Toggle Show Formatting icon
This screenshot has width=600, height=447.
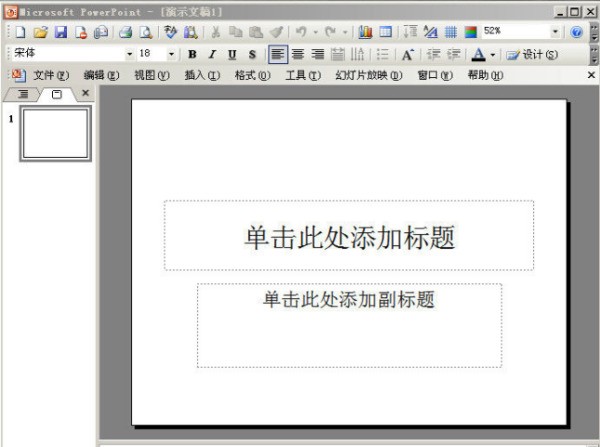pos(430,32)
